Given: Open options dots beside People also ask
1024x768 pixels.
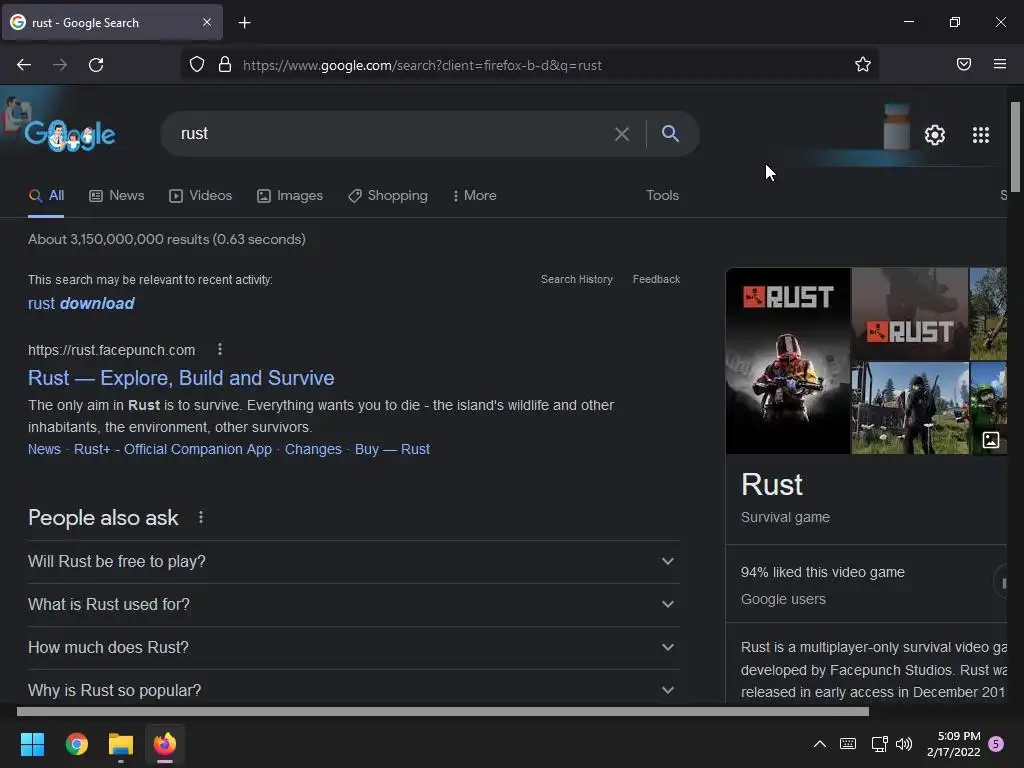Looking at the screenshot, I should [200, 517].
